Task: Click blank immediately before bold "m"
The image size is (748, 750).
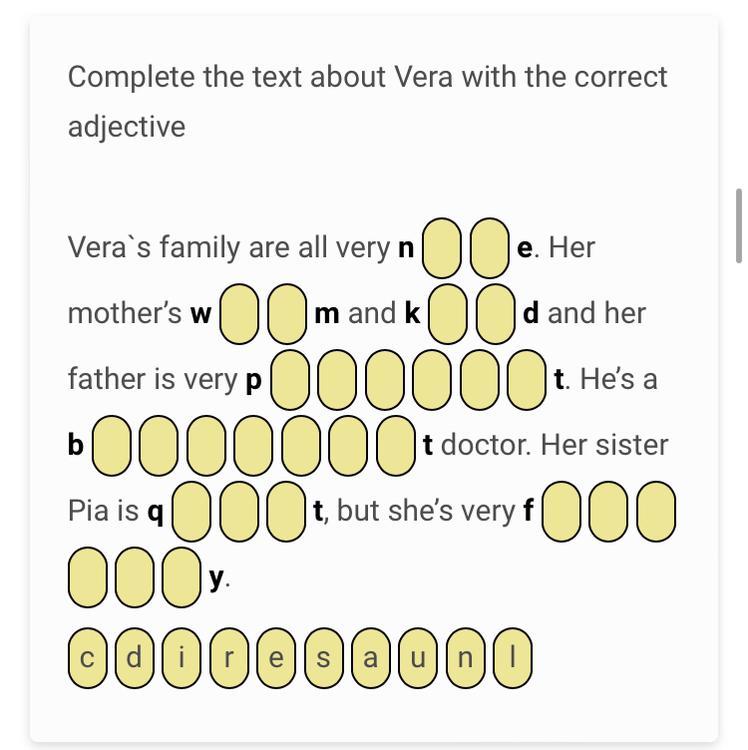Action: coord(287,314)
